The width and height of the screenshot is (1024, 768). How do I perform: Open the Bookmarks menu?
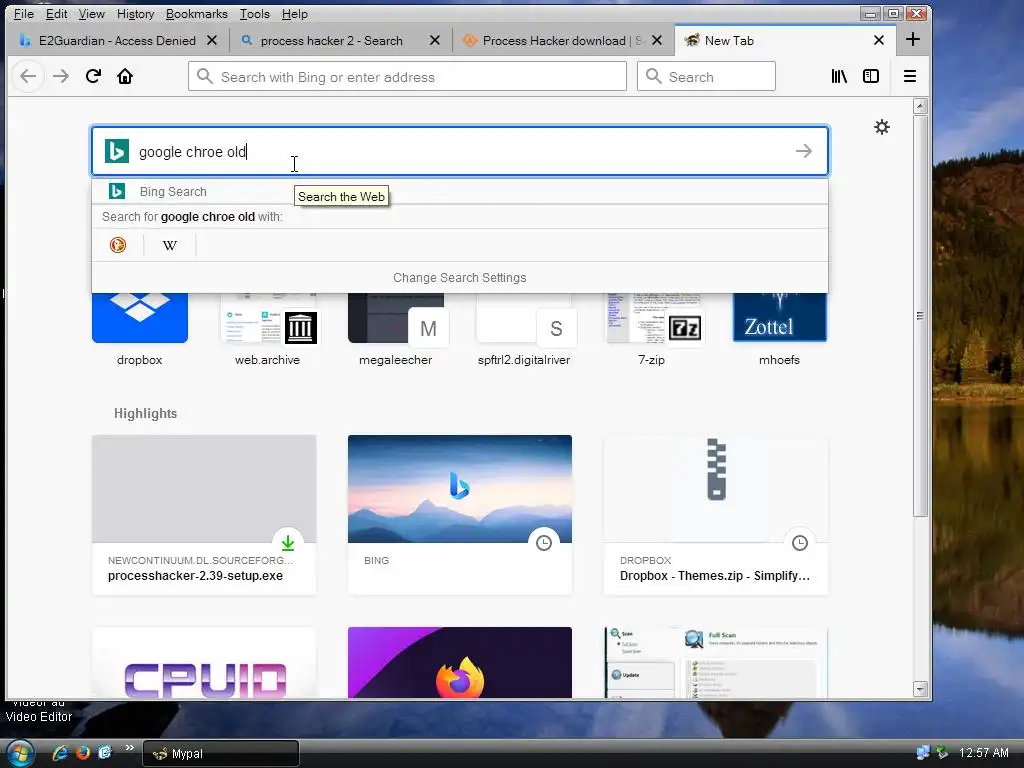coord(197,14)
